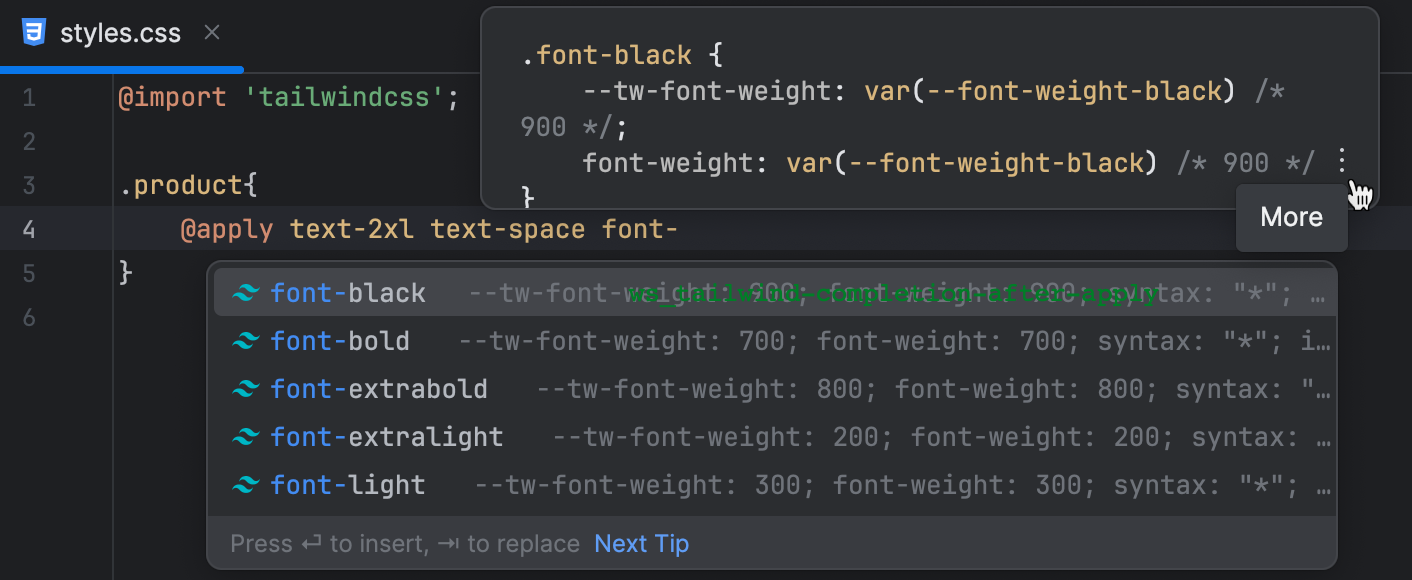Screen dimensions: 1412x580
Task: Select font-black from the completion list
Action: (348, 293)
